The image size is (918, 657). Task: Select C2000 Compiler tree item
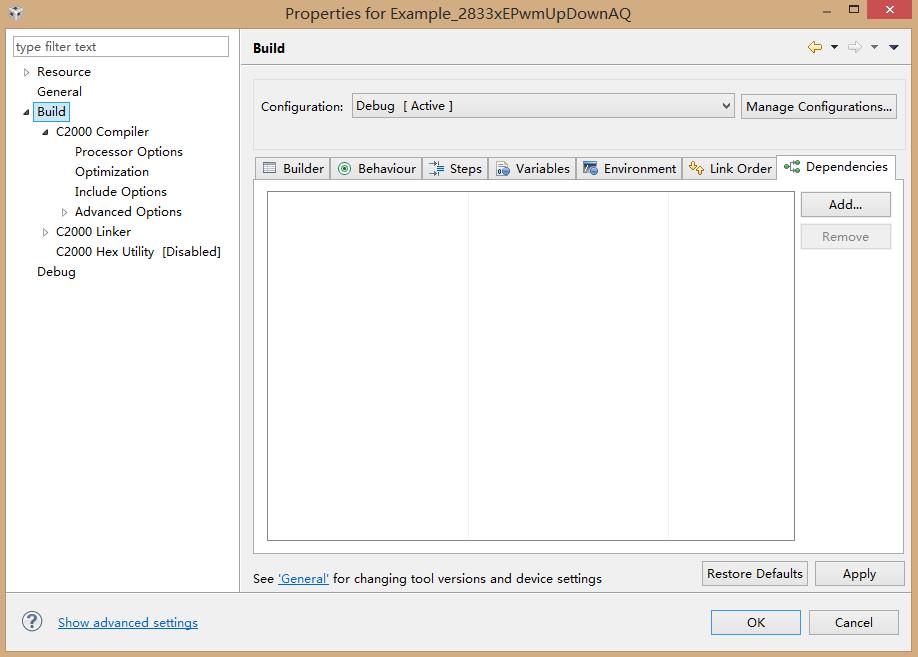(x=102, y=132)
